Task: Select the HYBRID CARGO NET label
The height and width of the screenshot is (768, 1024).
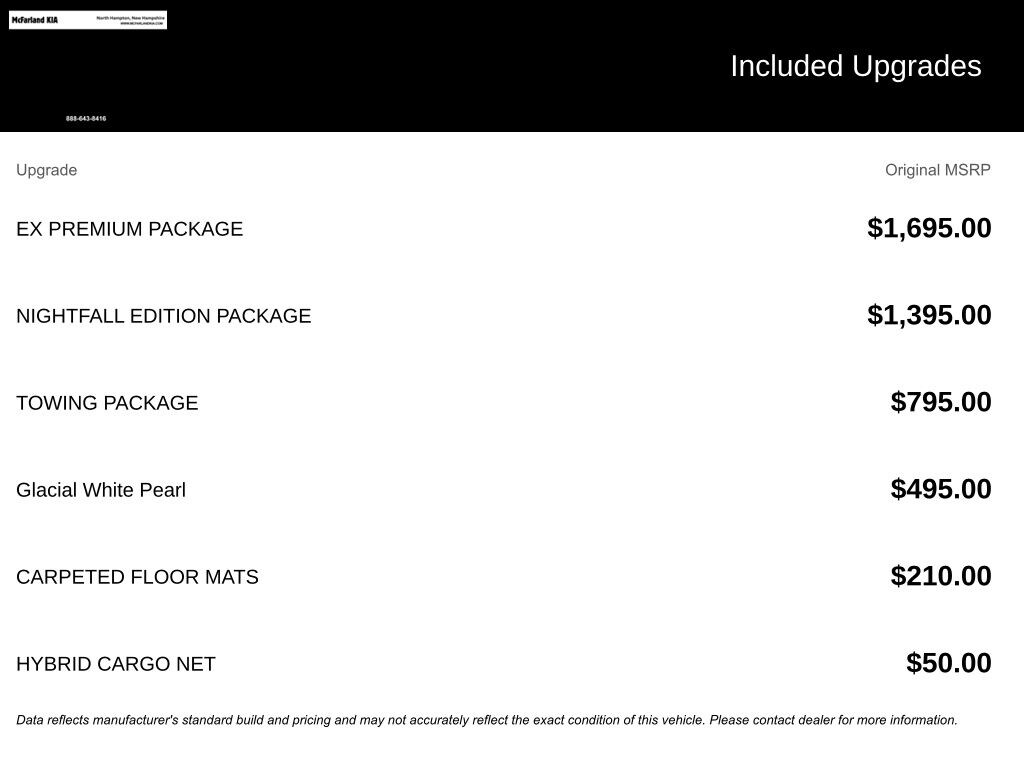Action: coord(116,664)
